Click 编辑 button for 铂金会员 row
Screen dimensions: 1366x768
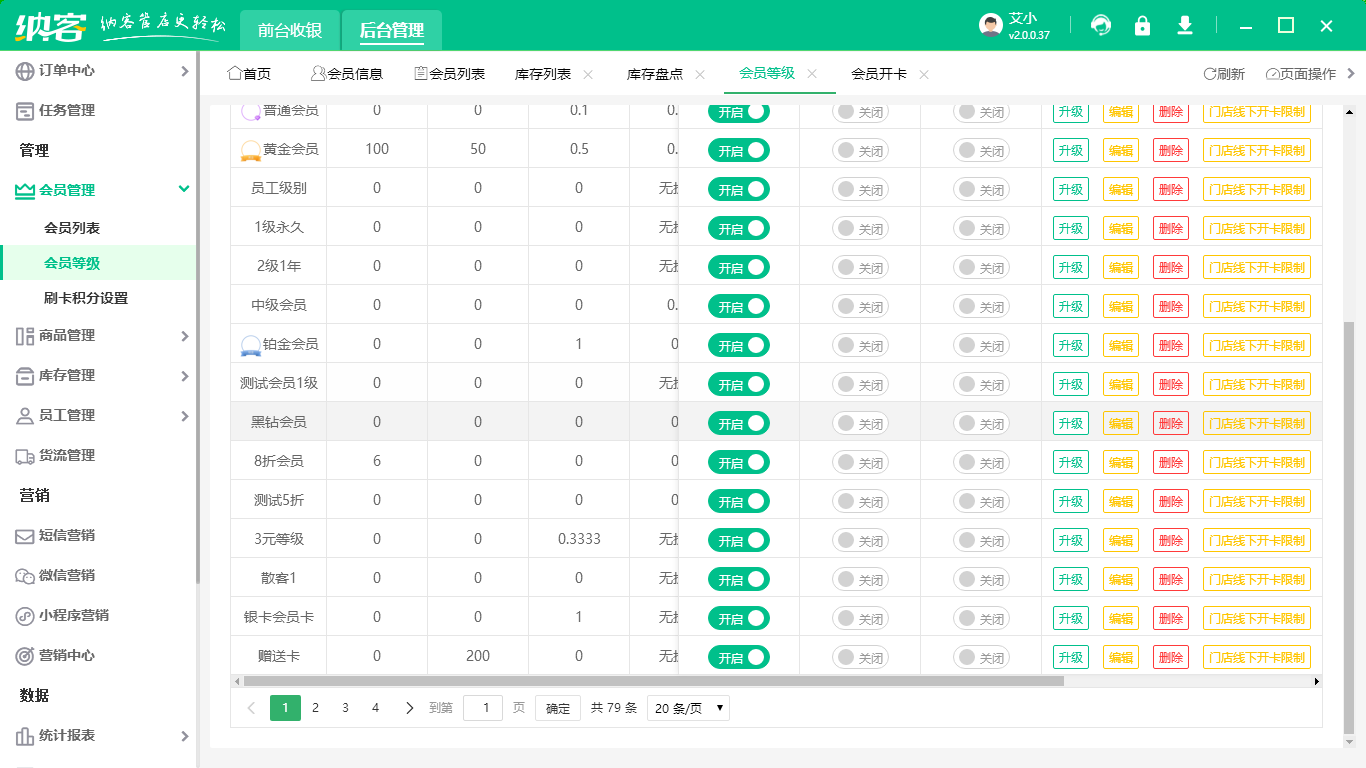point(1120,345)
